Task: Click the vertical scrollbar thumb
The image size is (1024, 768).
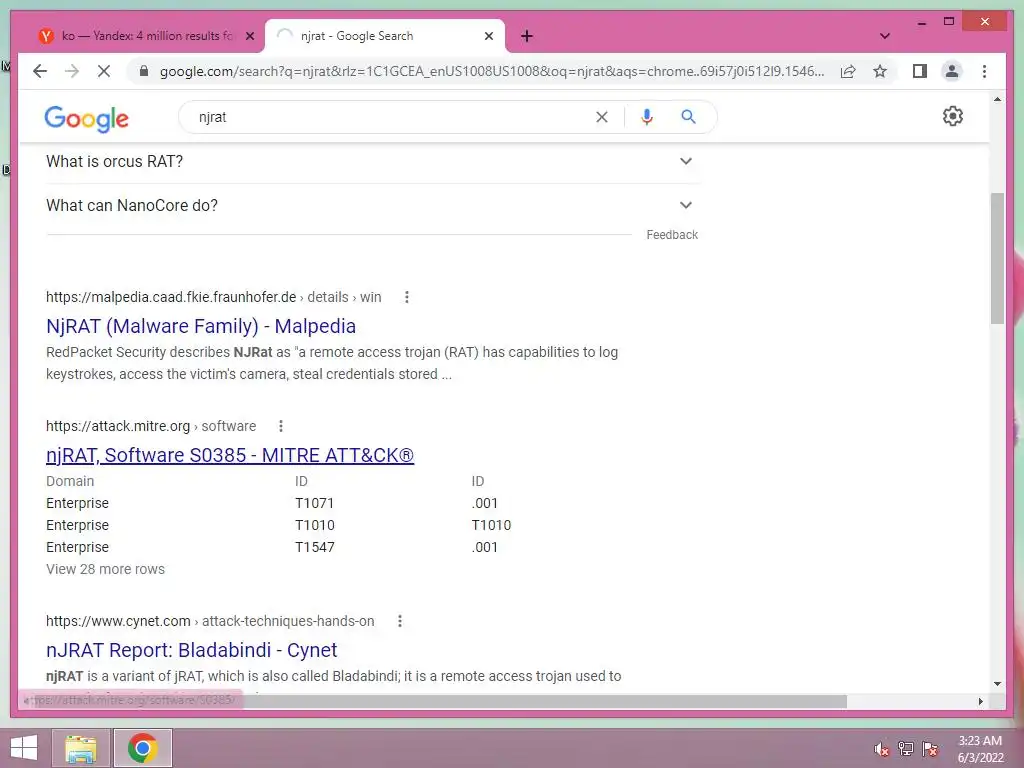Action: (x=997, y=258)
